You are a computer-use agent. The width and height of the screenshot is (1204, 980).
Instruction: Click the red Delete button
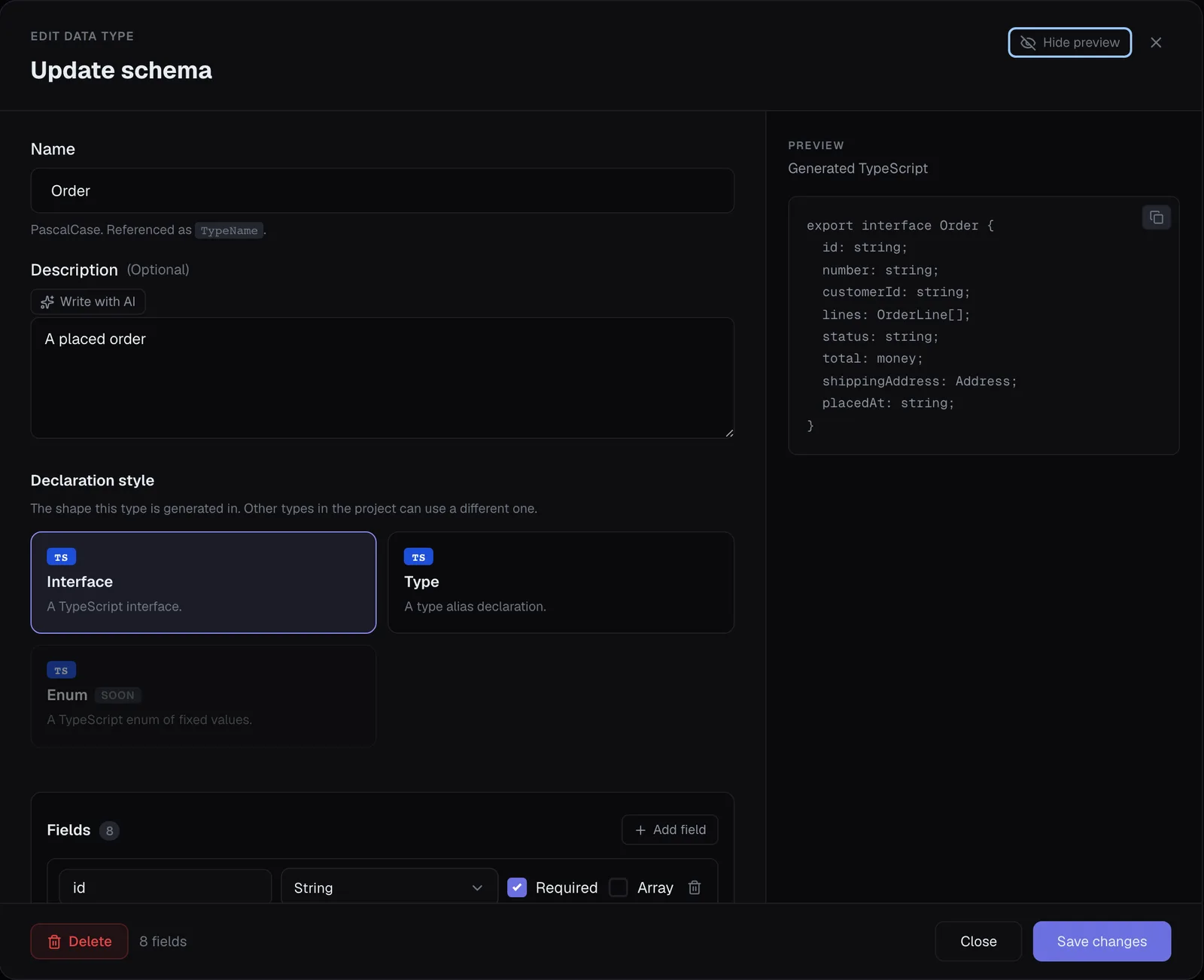coord(79,942)
